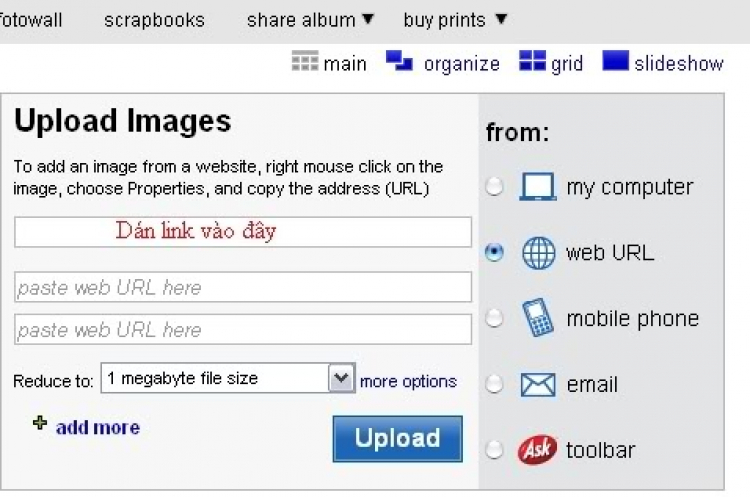Click the more options link

[x=408, y=381]
